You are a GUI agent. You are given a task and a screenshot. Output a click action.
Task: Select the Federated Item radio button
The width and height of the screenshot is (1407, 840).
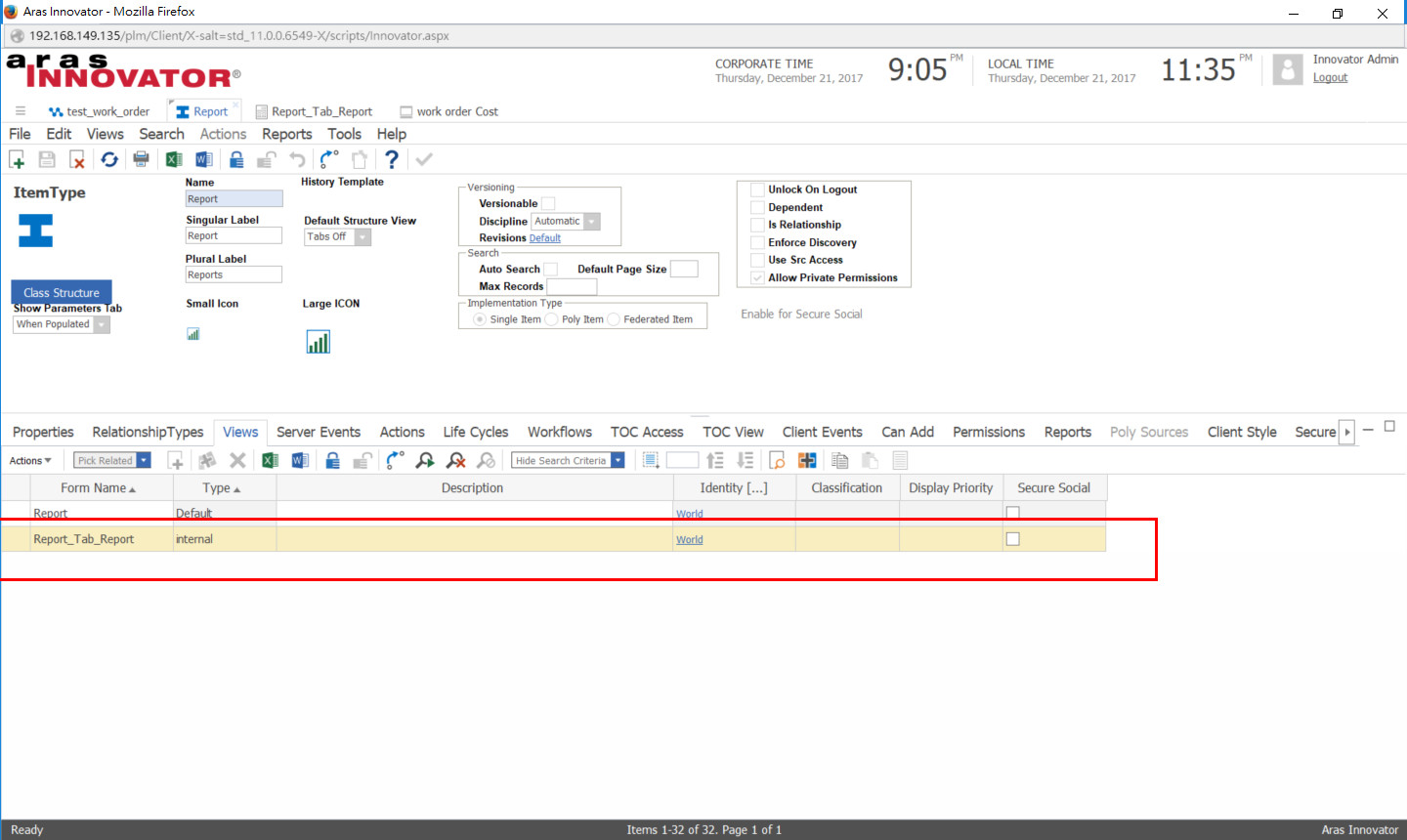(x=614, y=319)
